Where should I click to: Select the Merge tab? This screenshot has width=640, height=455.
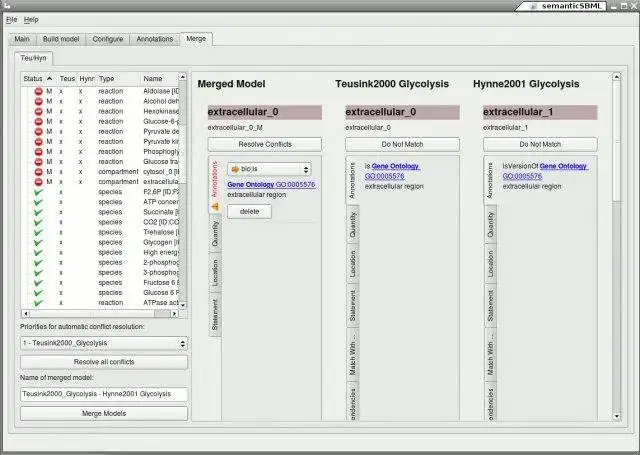click(x=196, y=39)
